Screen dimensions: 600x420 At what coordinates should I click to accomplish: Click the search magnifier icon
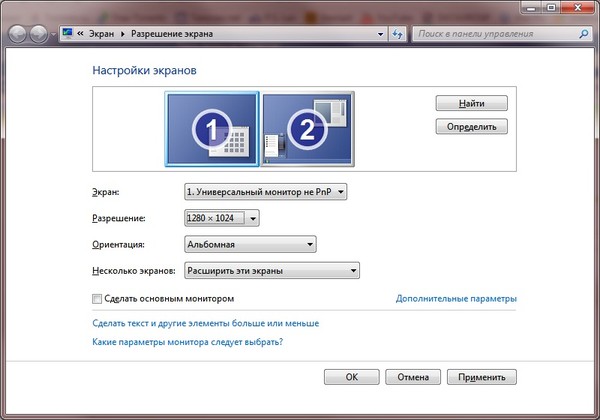pyautogui.click(x=584, y=34)
